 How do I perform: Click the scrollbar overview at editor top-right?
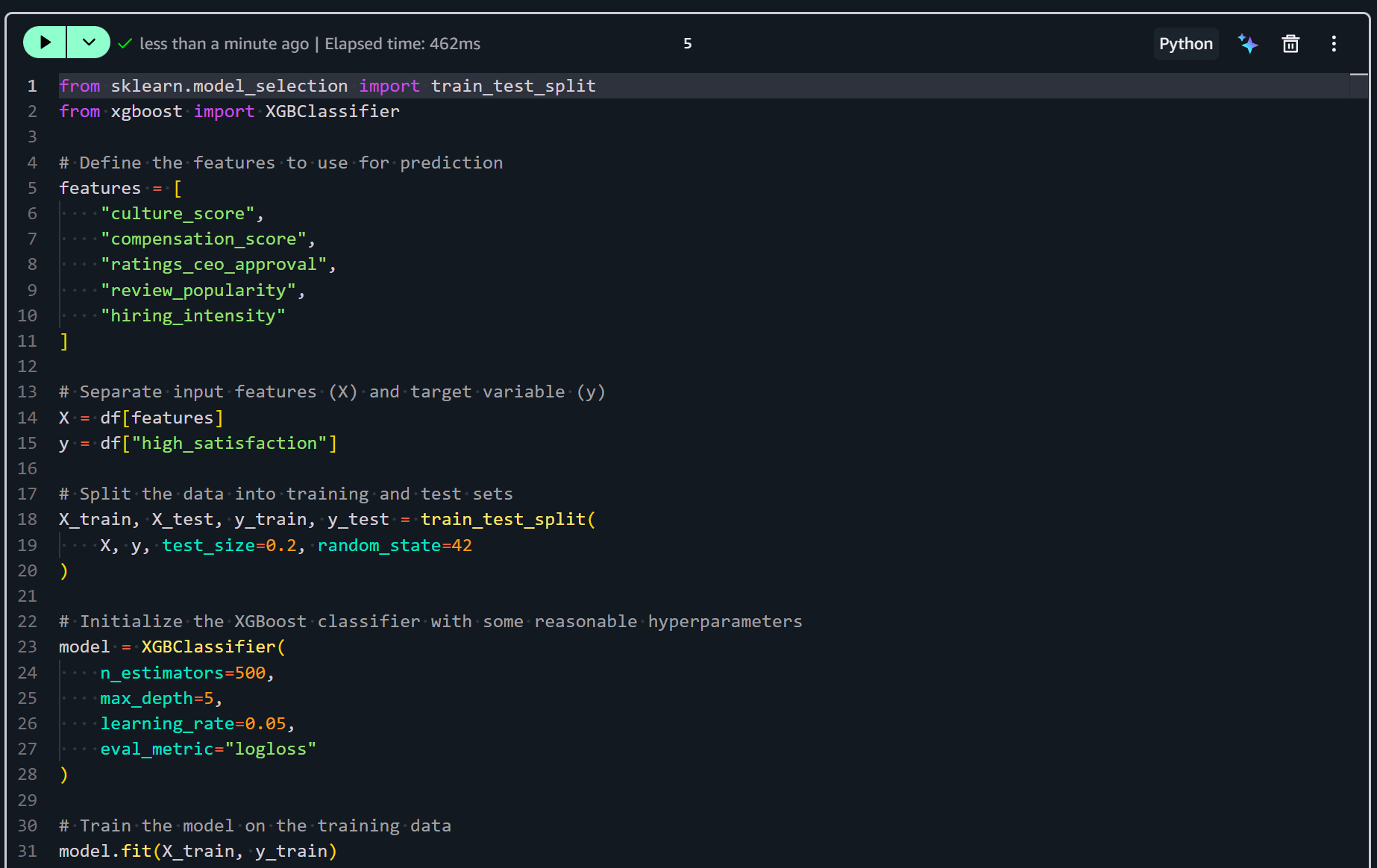click(1359, 86)
